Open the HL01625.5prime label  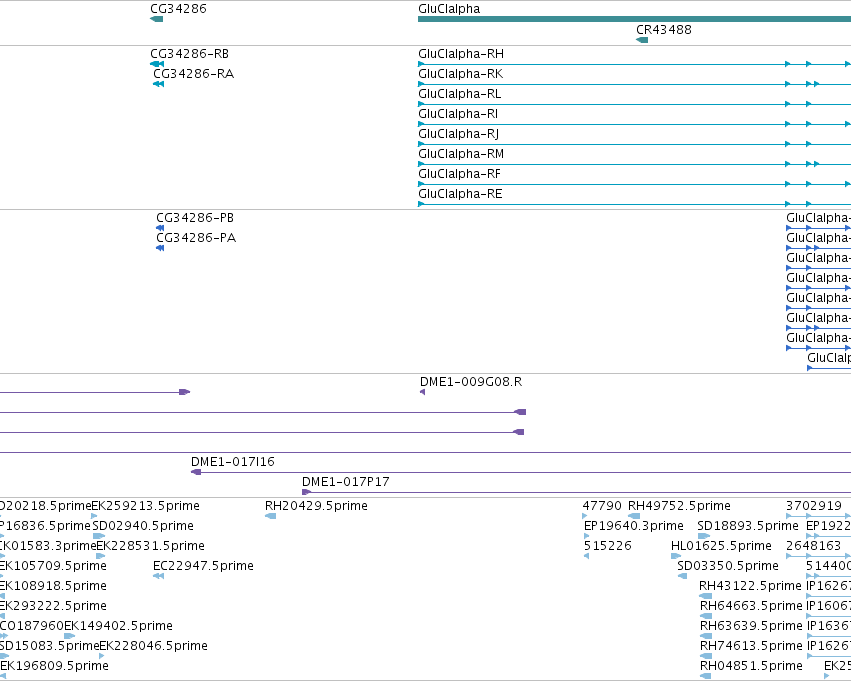tap(721, 546)
